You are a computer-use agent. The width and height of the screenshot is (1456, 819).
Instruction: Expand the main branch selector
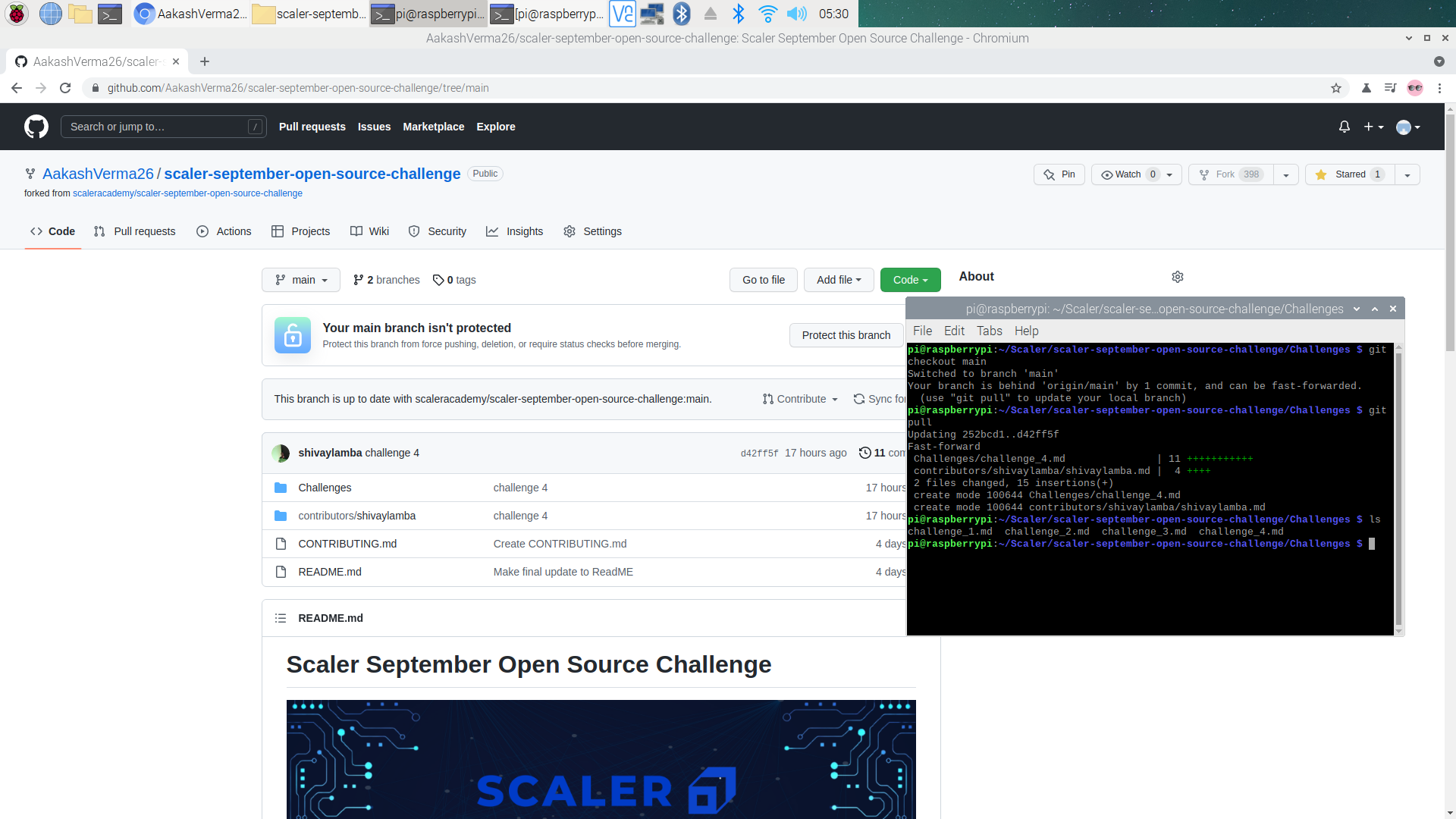coord(301,280)
